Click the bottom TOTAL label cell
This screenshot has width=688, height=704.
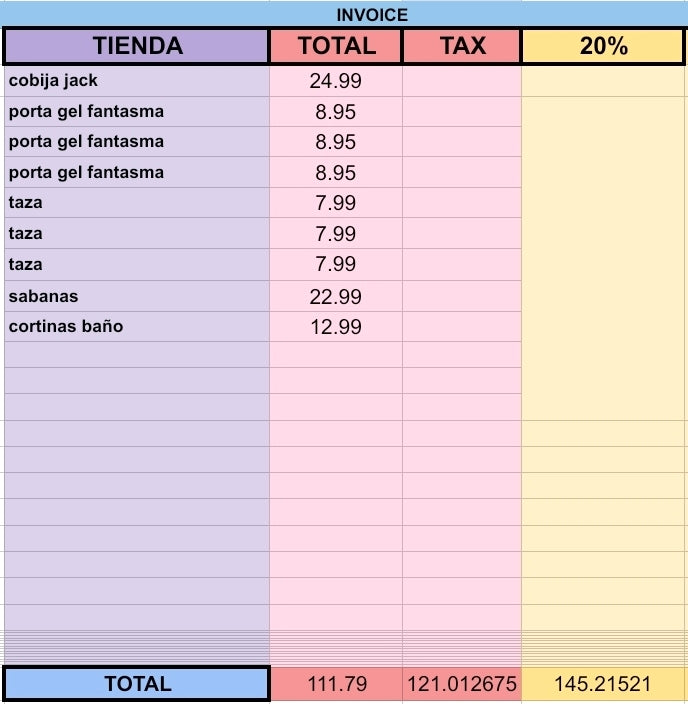(137, 683)
